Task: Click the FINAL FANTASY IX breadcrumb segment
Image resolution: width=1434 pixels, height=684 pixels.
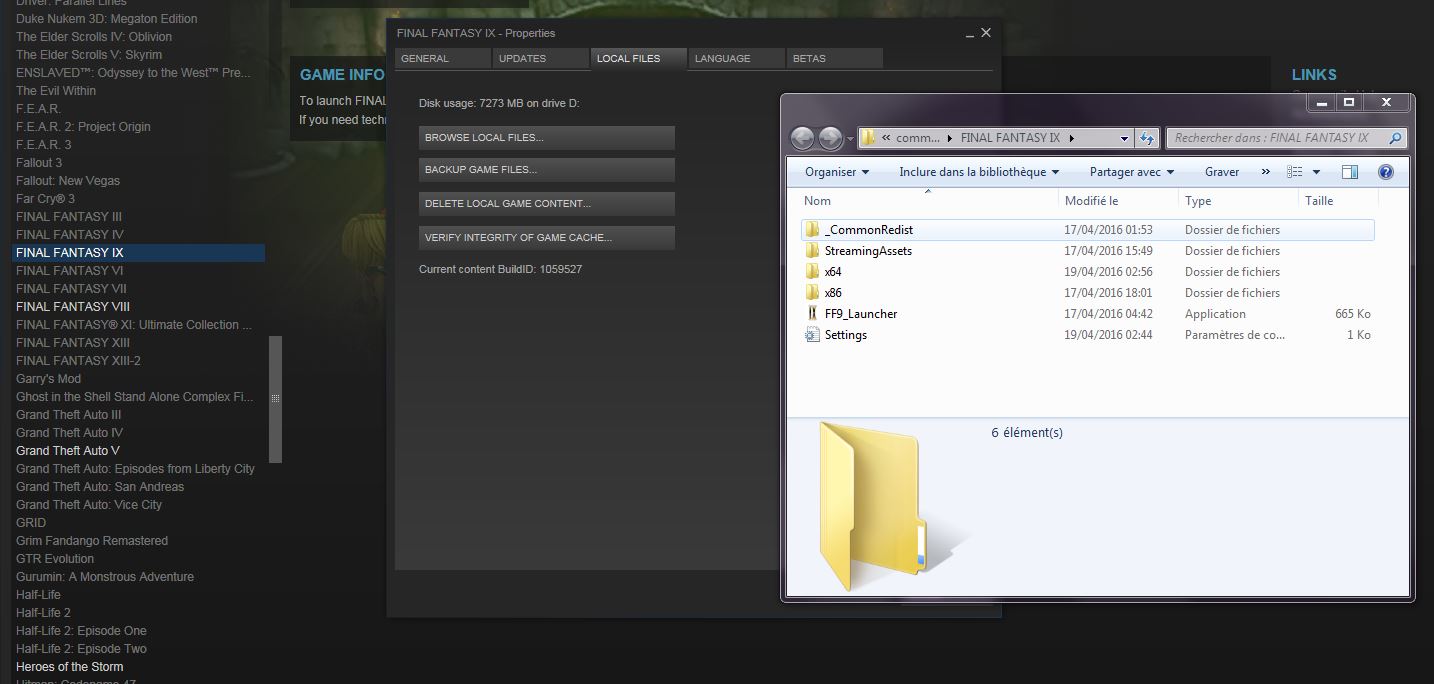Action: [1010, 138]
